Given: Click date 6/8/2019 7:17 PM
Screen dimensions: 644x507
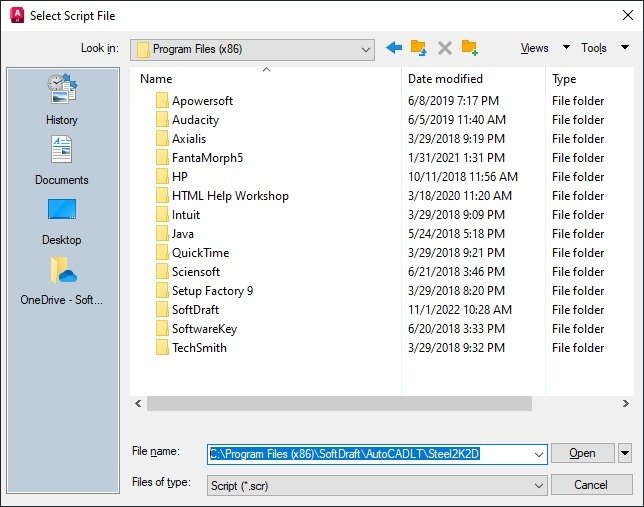Looking at the screenshot, I should tap(453, 101).
